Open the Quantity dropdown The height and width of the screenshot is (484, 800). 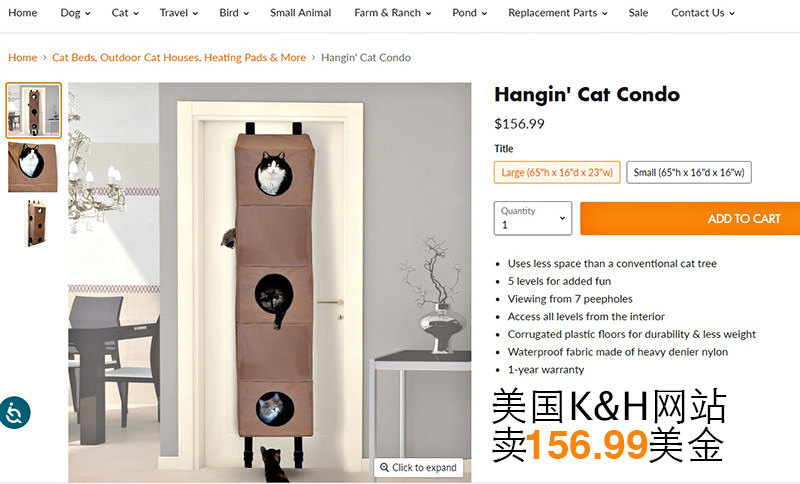[x=533, y=218]
